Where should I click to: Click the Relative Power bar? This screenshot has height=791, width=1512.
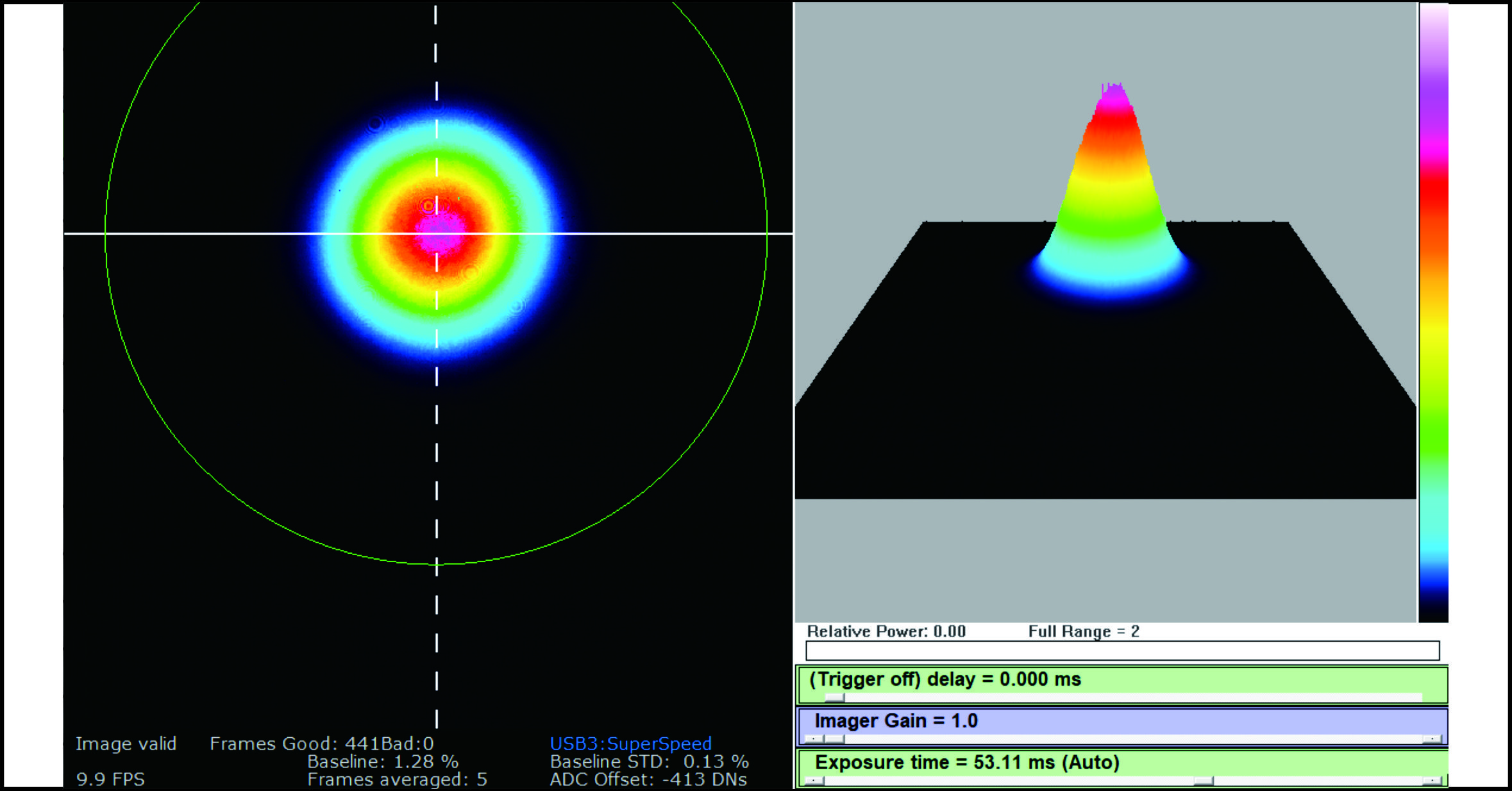(x=1122, y=651)
